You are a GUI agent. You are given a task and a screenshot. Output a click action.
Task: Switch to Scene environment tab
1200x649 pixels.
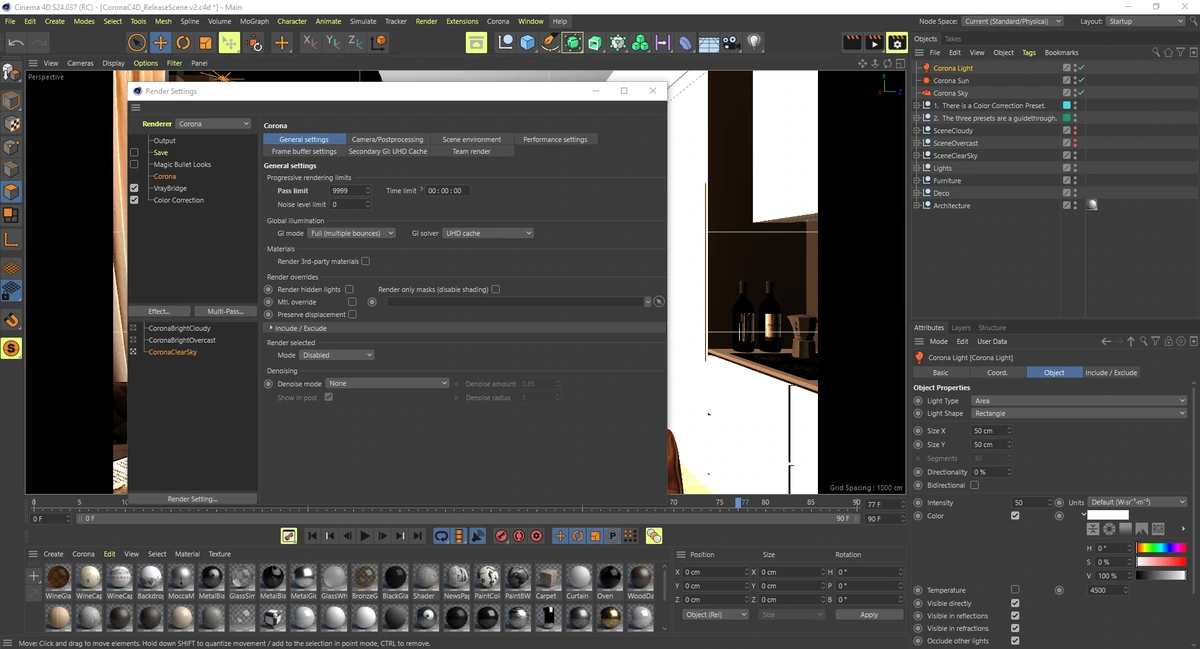(x=472, y=139)
